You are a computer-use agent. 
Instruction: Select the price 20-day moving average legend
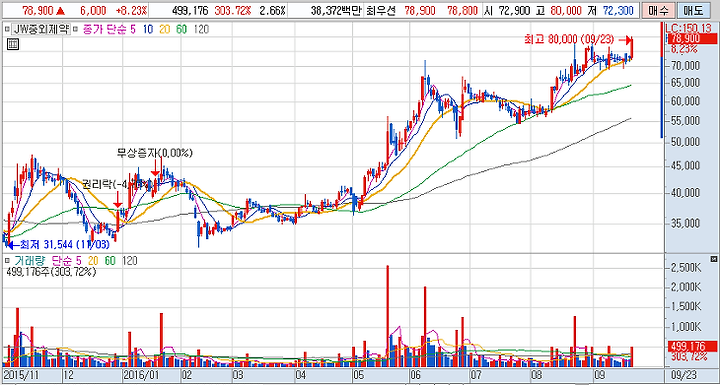[x=164, y=30]
